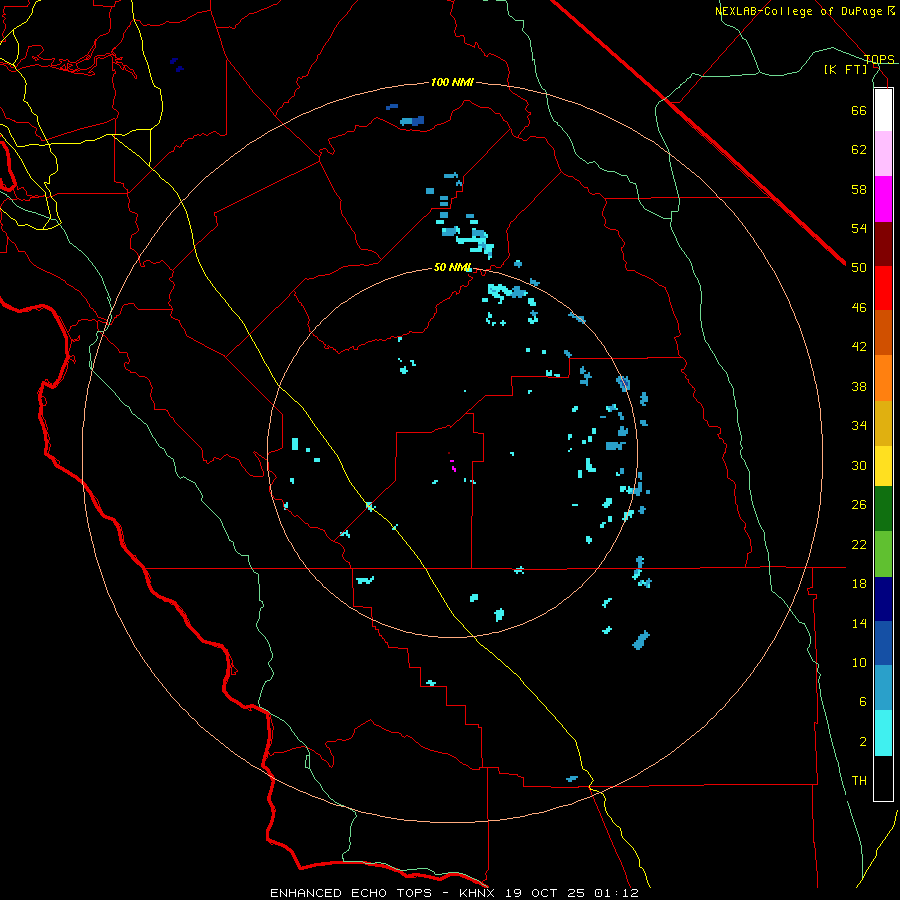Screen dimensions: 900x900
Task: Click the "TOPS" legend title
Action: pos(879,59)
